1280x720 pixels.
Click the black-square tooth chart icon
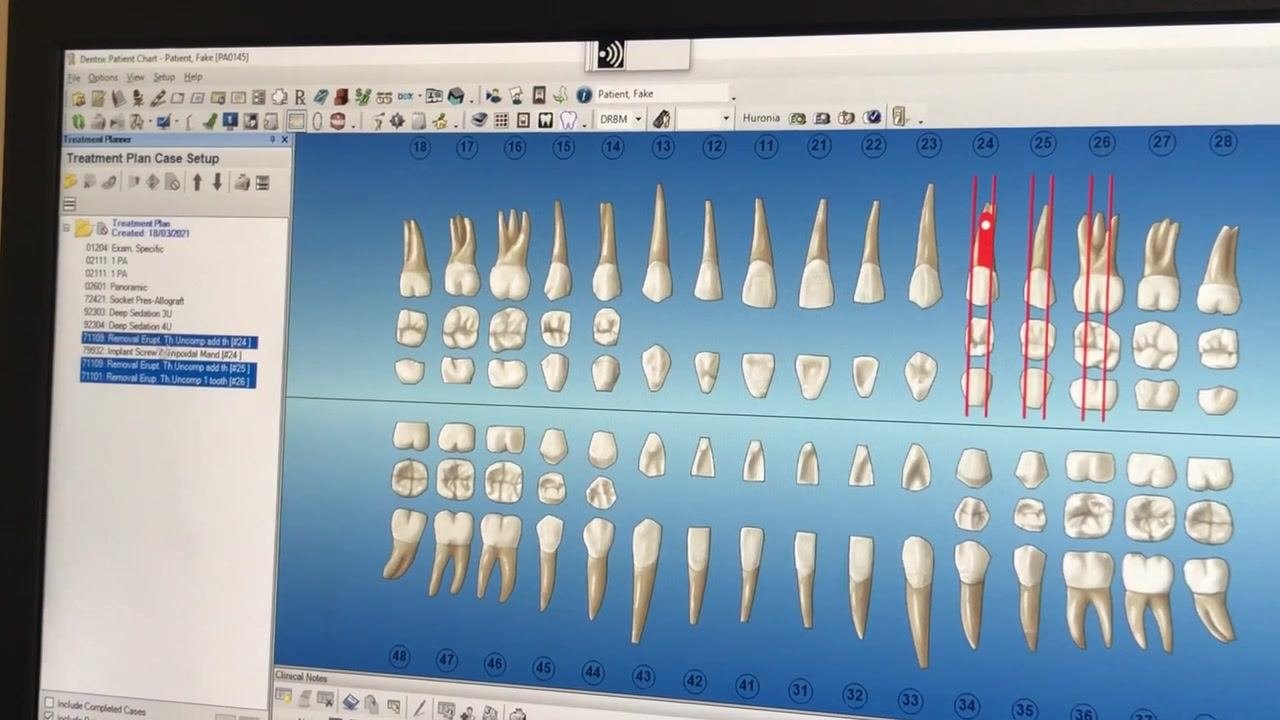click(x=545, y=120)
